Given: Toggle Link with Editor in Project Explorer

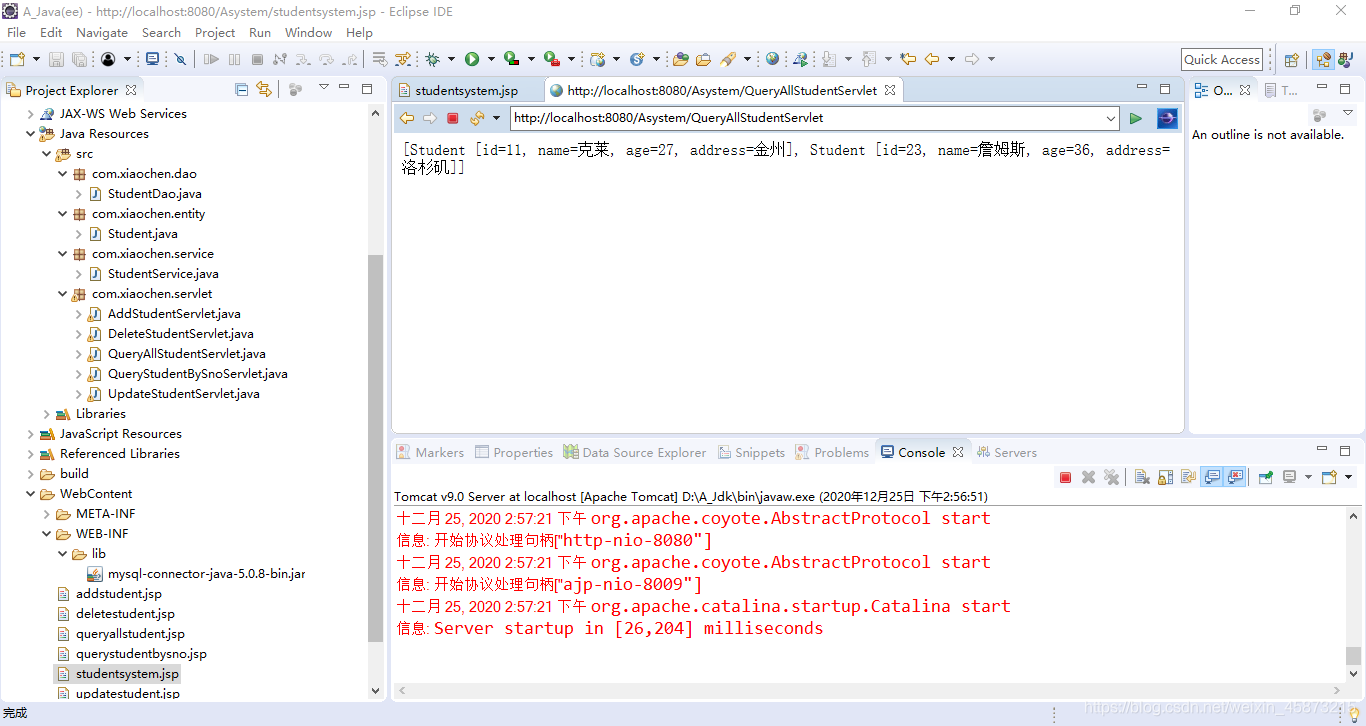Looking at the screenshot, I should pos(264,89).
